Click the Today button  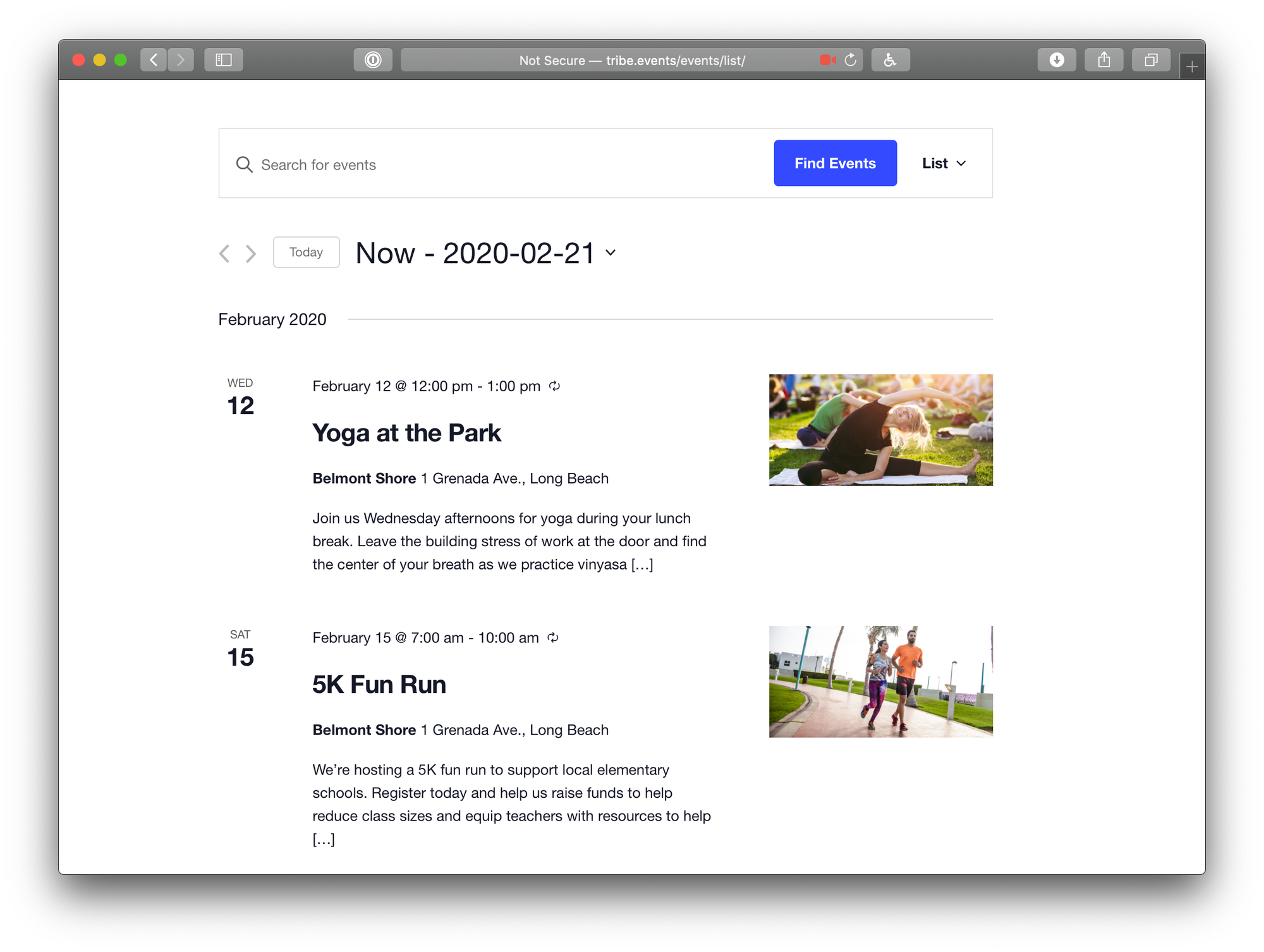pyautogui.click(x=306, y=252)
